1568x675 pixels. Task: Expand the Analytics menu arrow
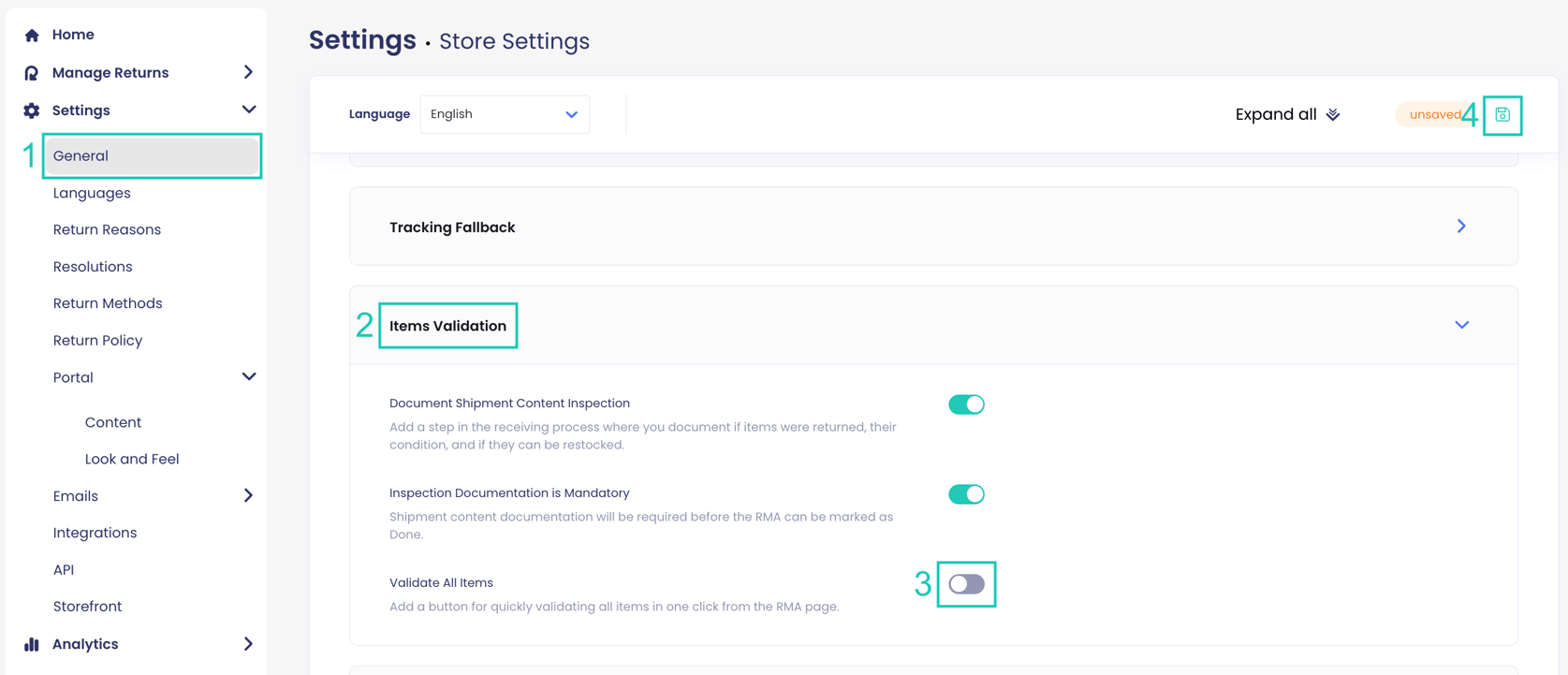pos(248,644)
